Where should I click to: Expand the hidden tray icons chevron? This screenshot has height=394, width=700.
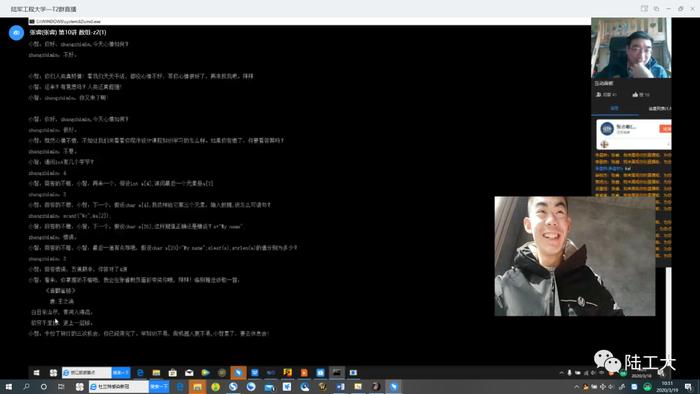click(576, 386)
